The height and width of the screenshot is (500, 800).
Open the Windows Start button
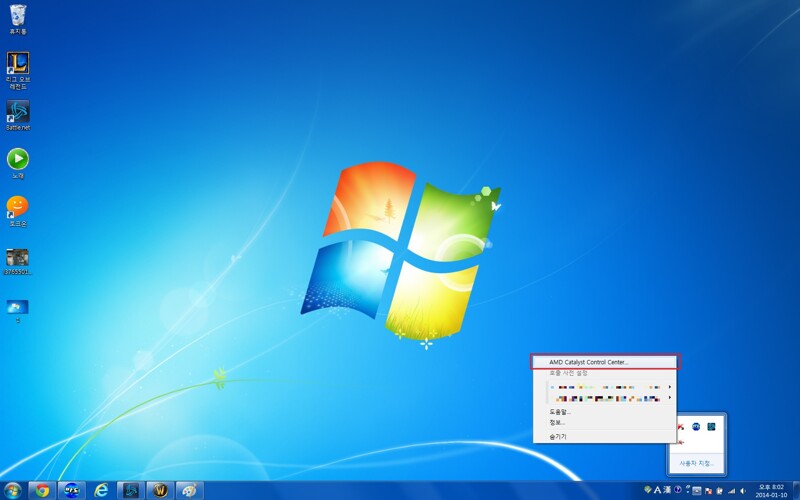pos(12,491)
